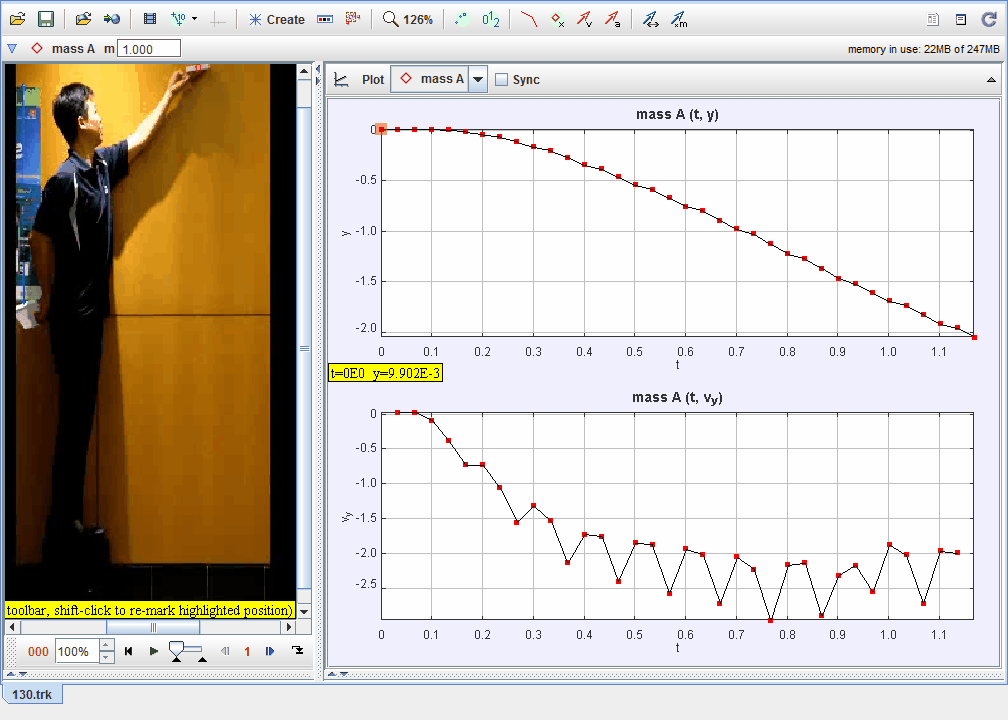Step forward one frame in the video
Screen dimensions: 1008x720
pos(270,651)
